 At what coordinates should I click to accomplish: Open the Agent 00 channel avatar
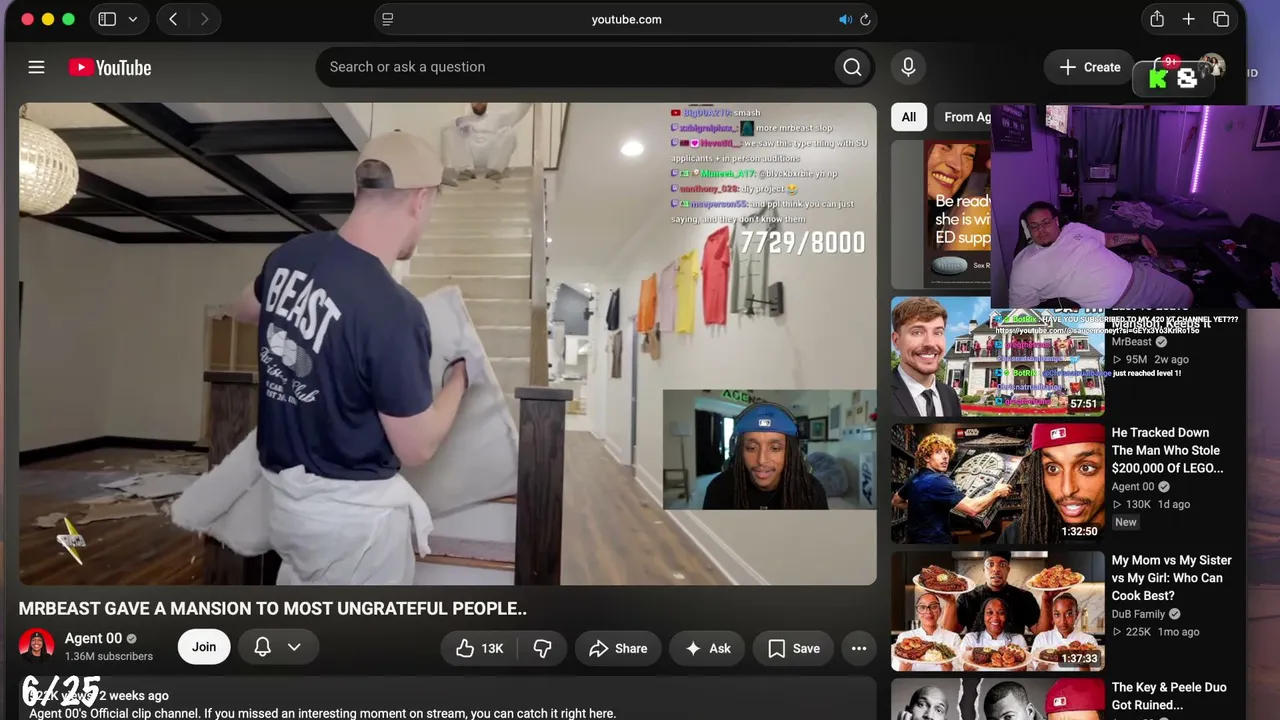(x=37, y=646)
